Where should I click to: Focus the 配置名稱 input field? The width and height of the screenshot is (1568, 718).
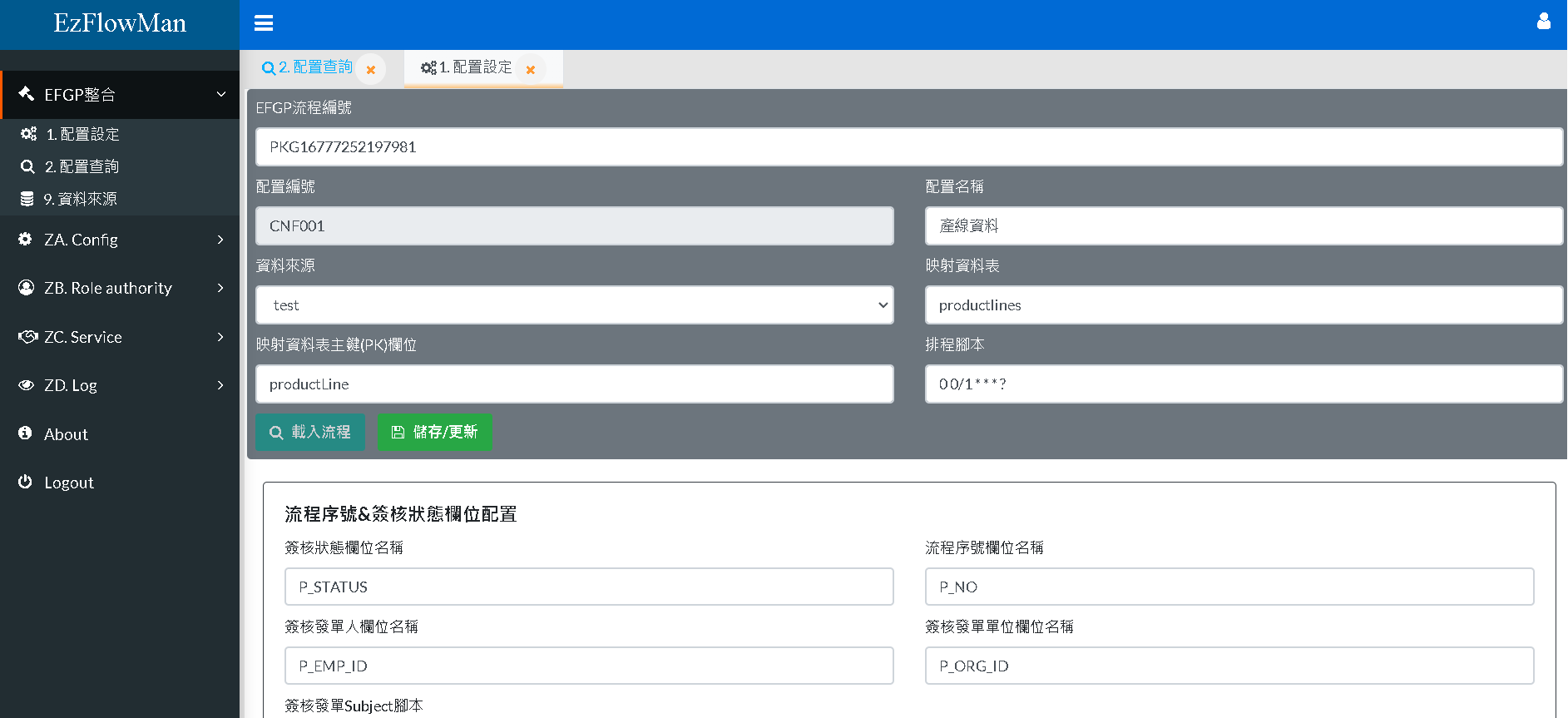click(x=1244, y=225)
